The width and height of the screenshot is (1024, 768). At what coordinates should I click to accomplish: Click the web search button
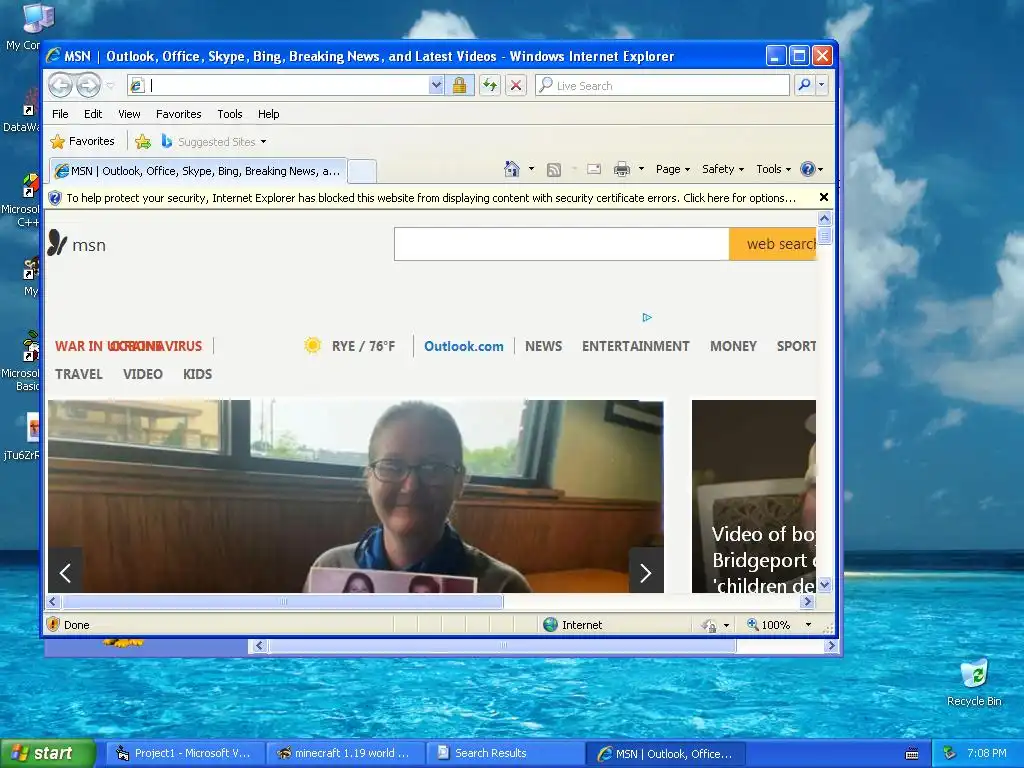point(773,244)
